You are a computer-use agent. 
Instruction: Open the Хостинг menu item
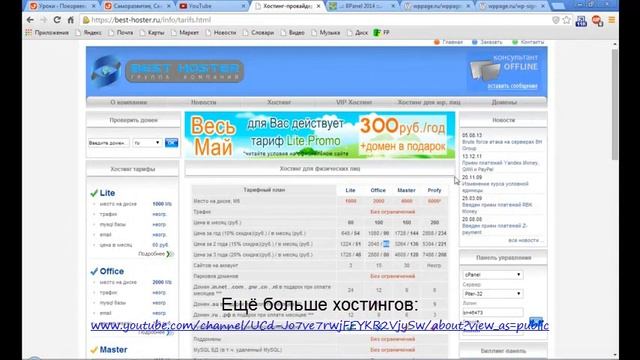279,102
